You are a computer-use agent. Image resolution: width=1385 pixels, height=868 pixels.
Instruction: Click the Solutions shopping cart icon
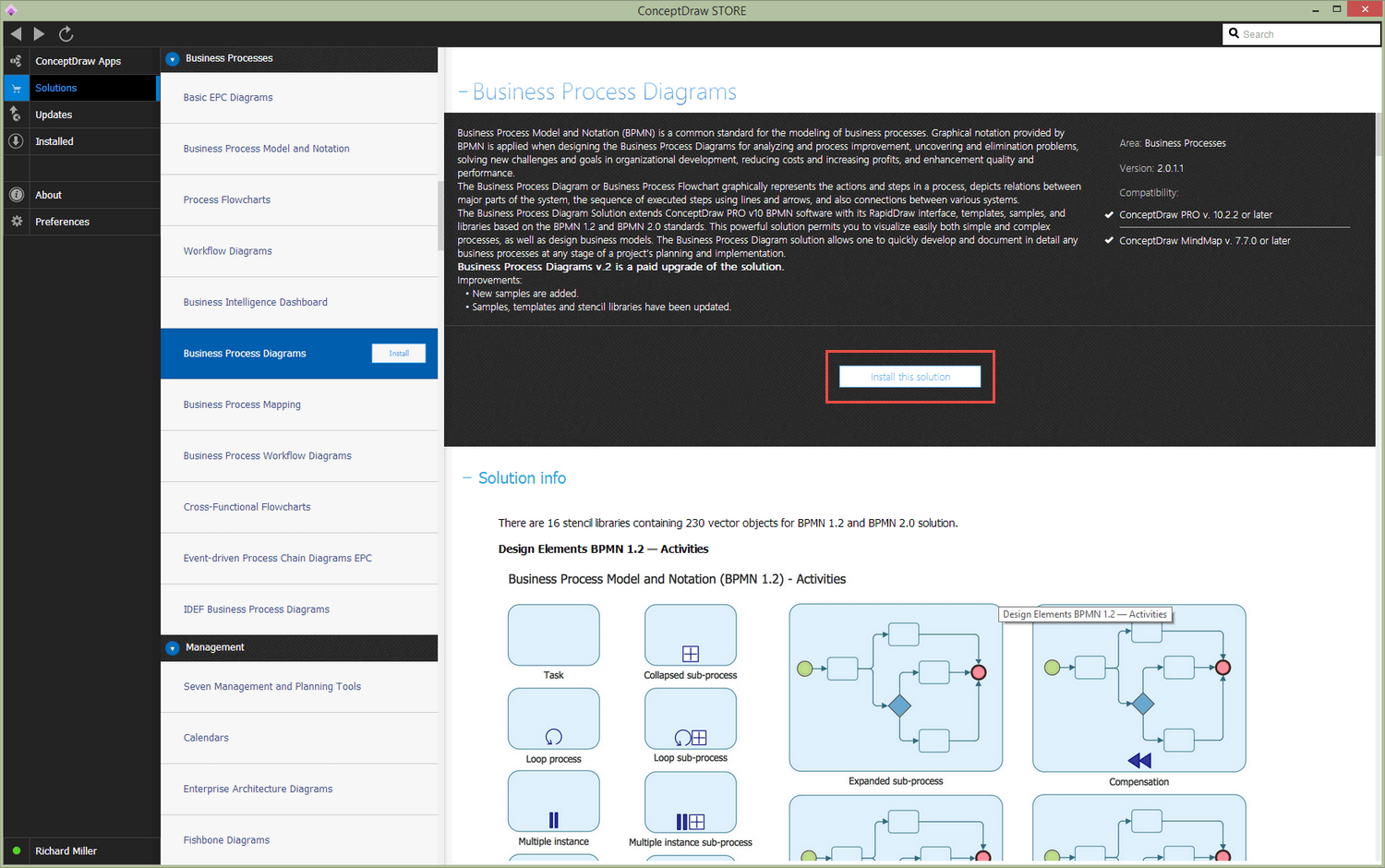pyautogui.click(x=16, y=88)
